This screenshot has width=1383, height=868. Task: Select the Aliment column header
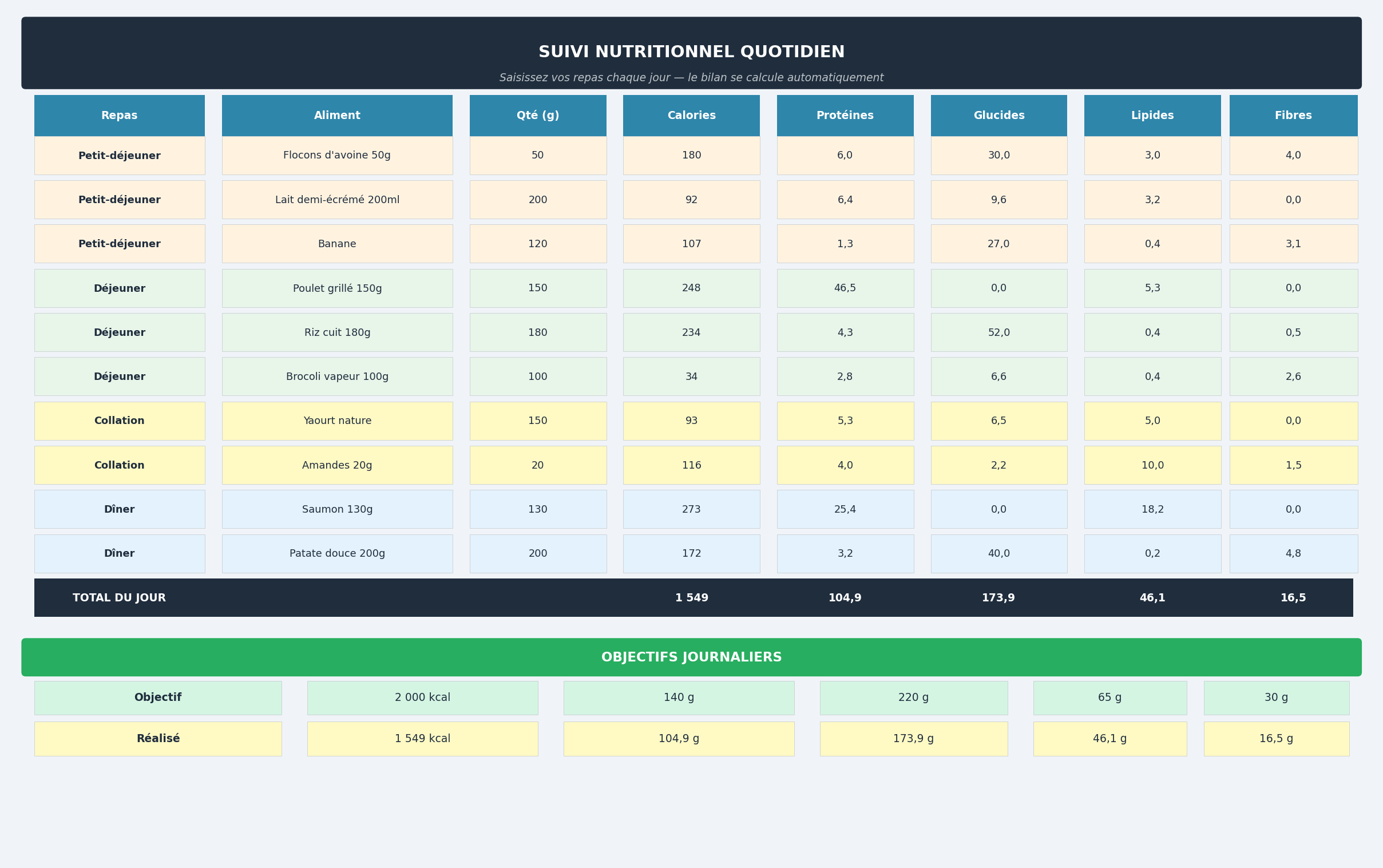tap(337, 116)
